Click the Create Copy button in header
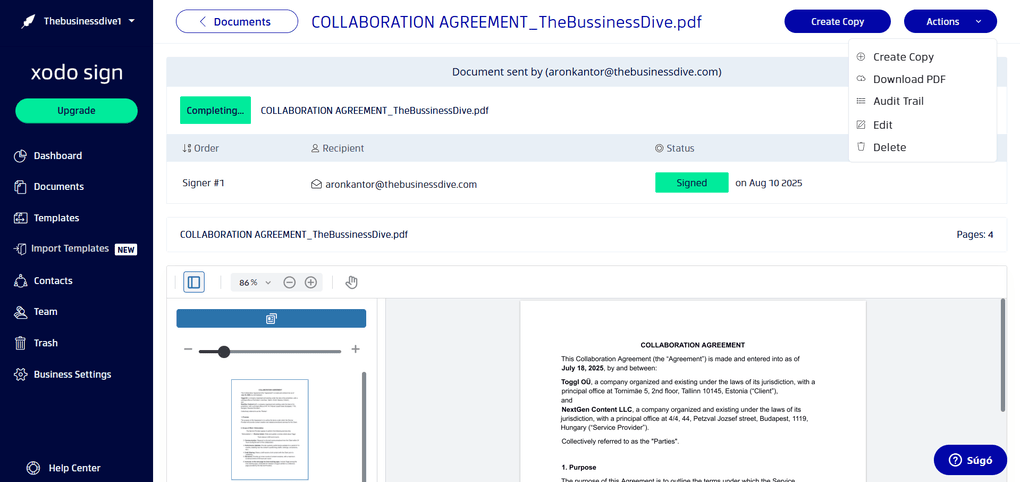Viewport: 1020px width, 482px height. point(837,21)
